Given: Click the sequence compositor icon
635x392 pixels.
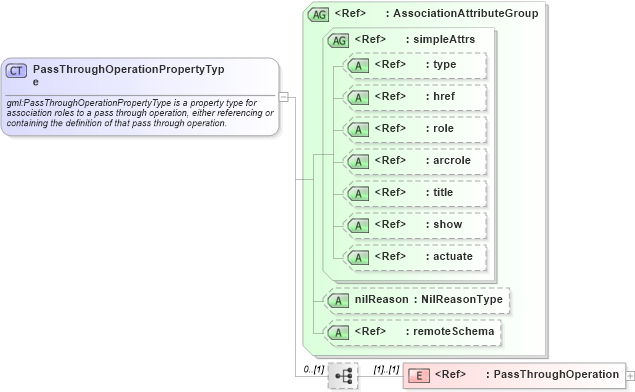Looking at the screenshot, I should point(343,377).
